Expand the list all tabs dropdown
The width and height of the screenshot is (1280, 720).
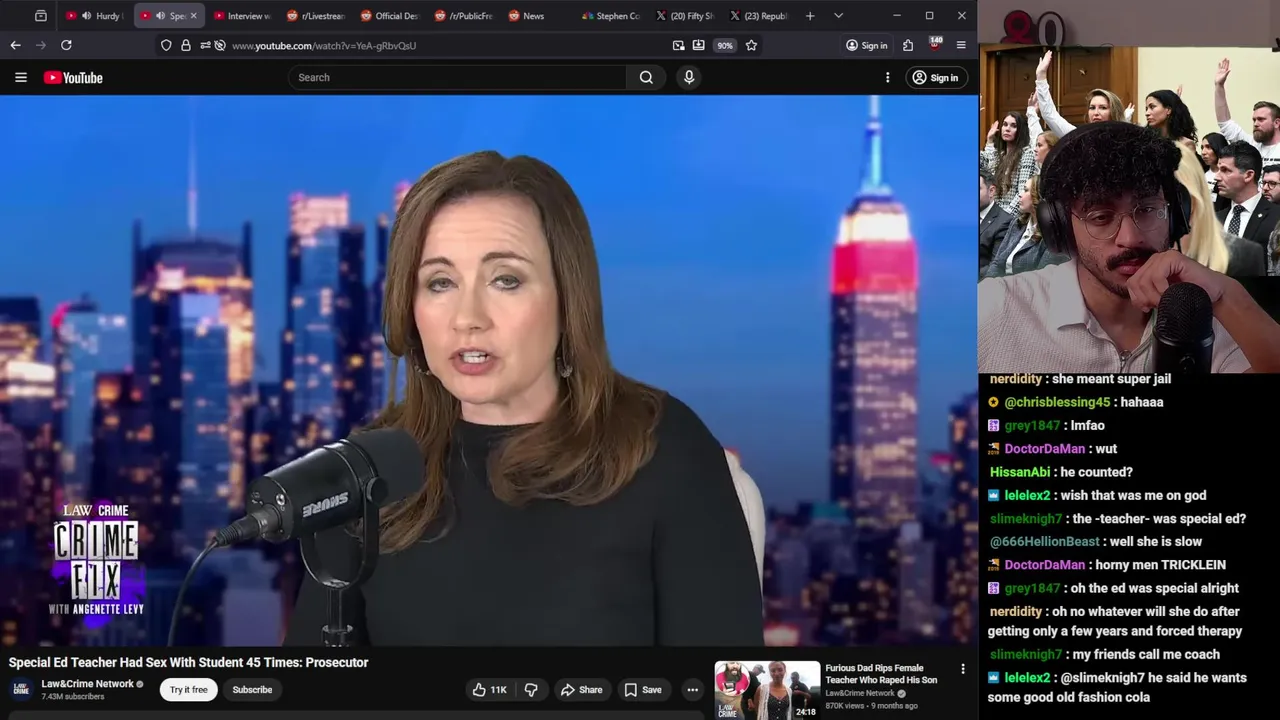838,16
